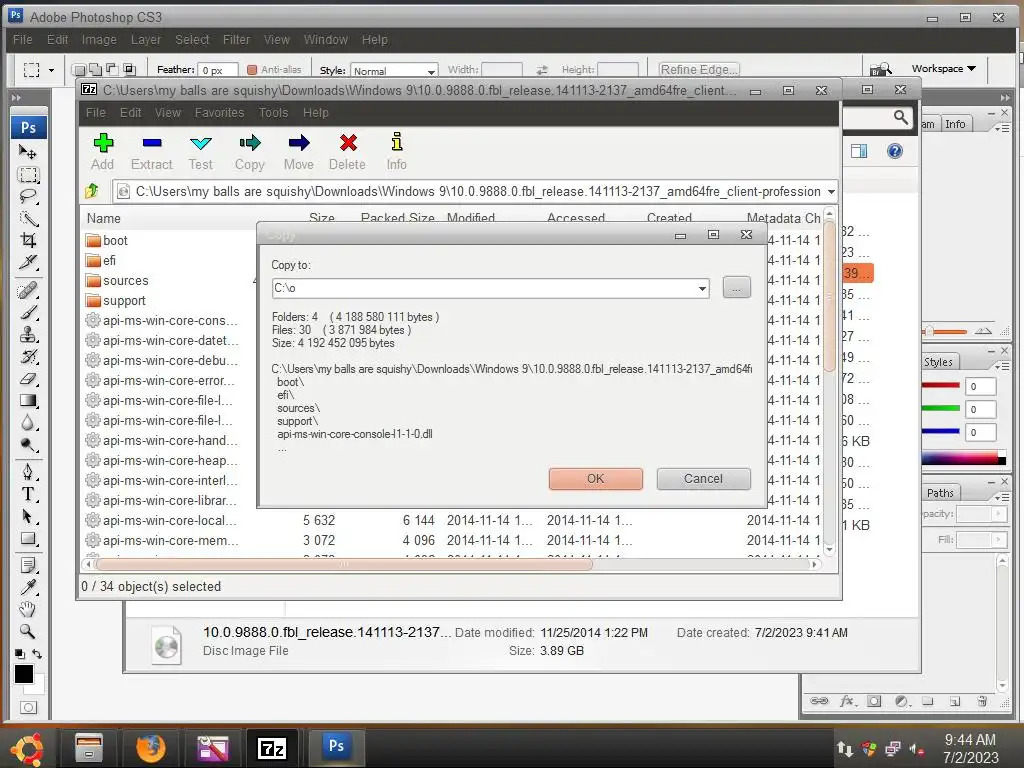Expand the collapsed toolbox arrows

tap(16, 97)
